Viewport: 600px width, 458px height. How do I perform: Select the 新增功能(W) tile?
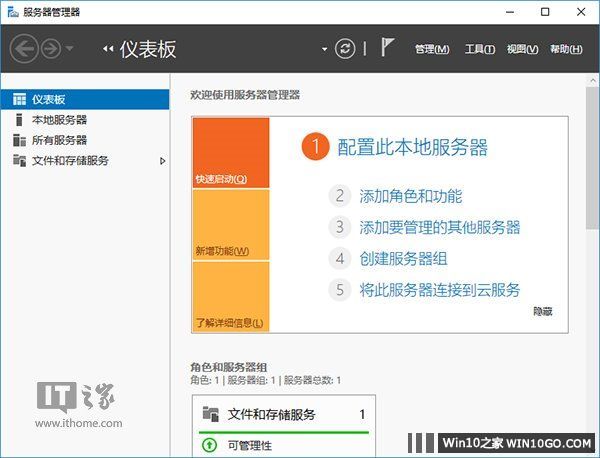(230, 225)
